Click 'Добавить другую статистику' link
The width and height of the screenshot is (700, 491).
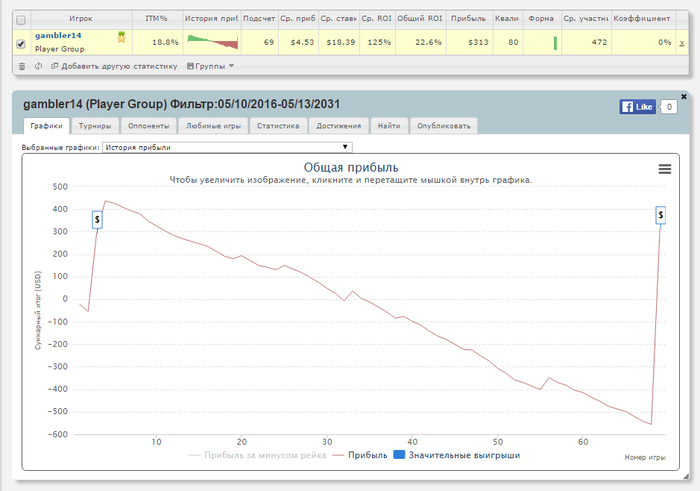point(114,66)
